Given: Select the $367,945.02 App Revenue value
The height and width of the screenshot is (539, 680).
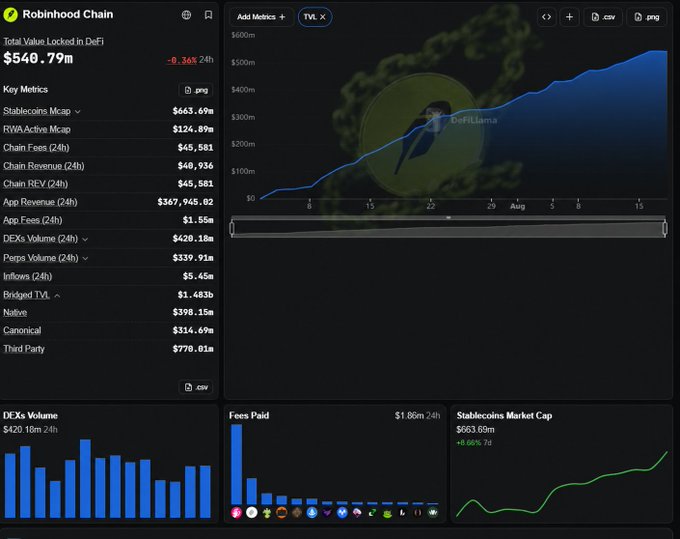Looking at the screenshot, I should tap(185, 202).
